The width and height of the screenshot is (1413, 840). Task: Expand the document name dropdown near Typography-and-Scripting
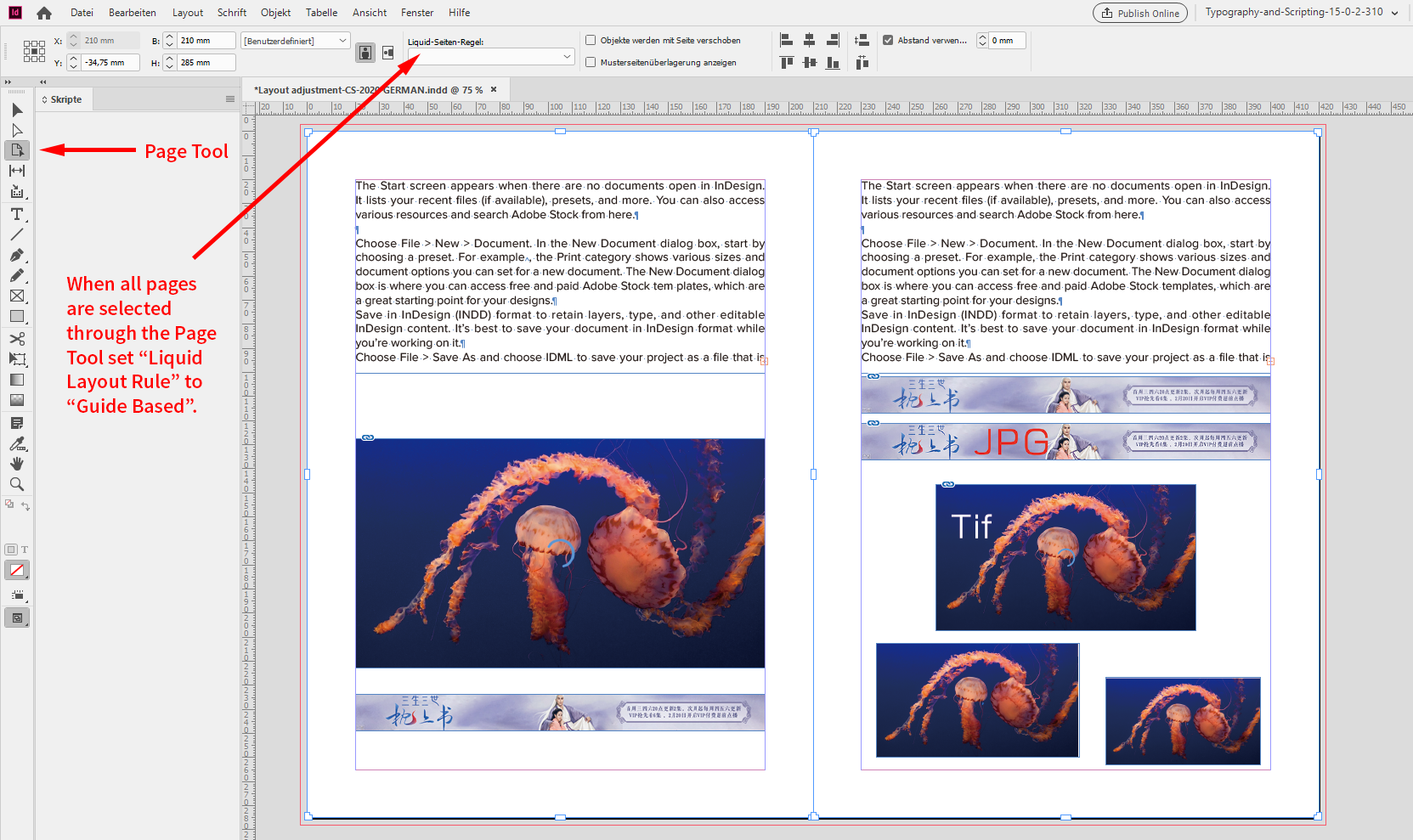(x=1396, y=12)
